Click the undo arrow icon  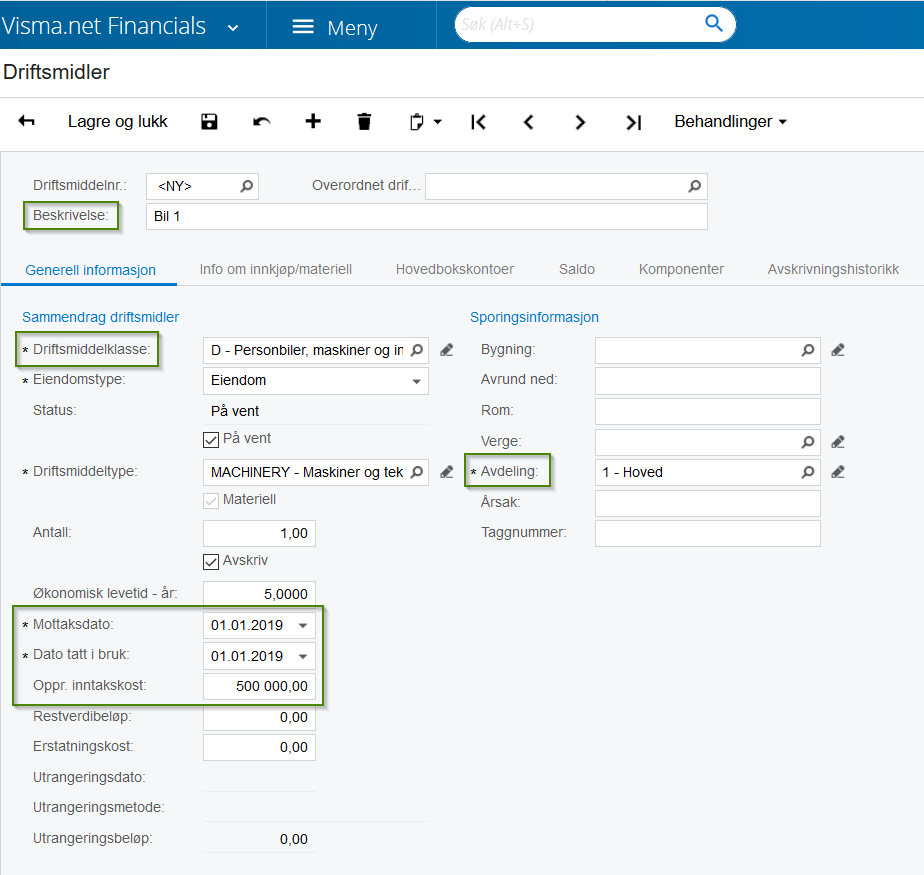coord(261,122)
